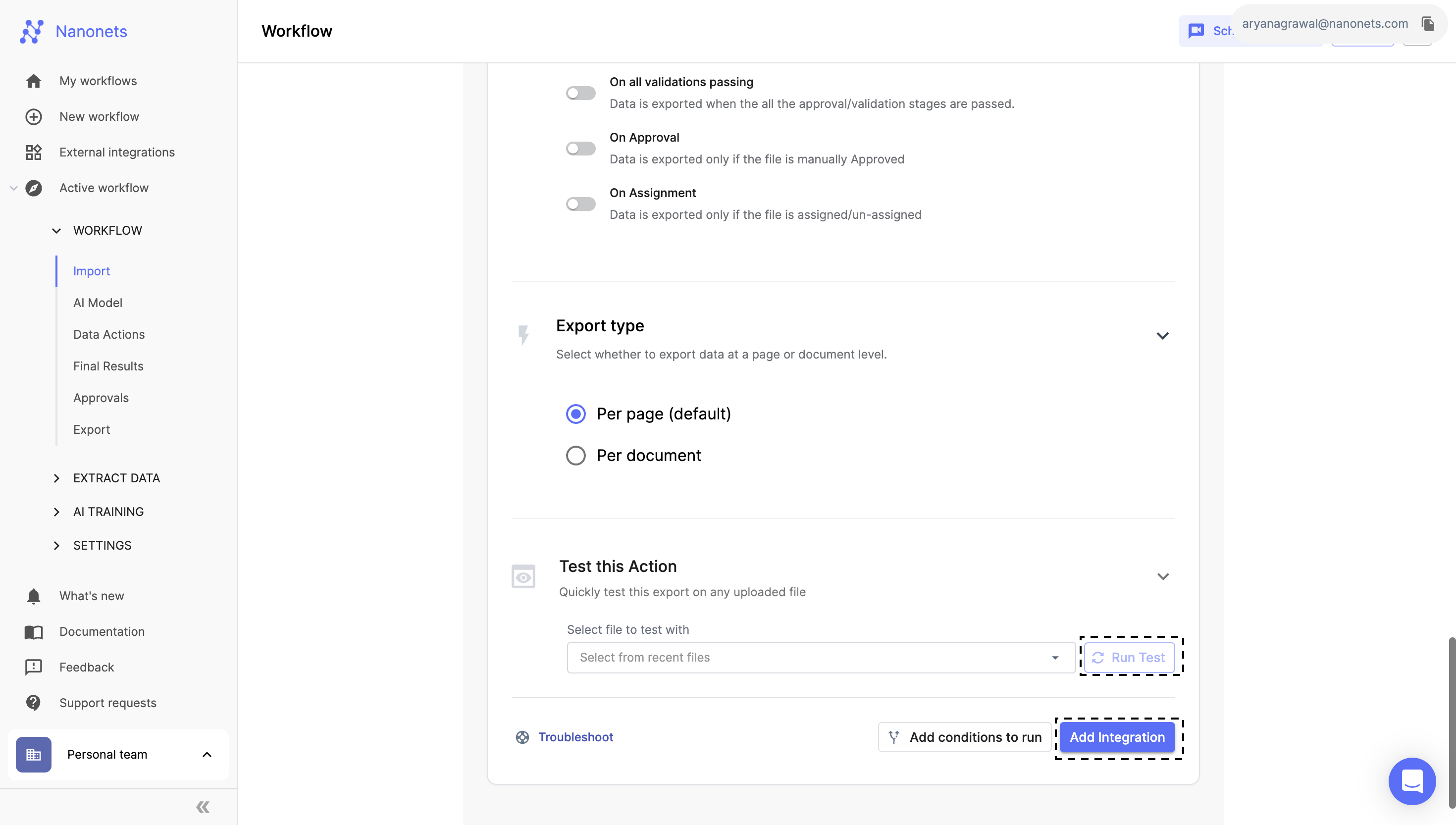Viewport: 1456px width, 825px height.
Task: Click the External integrations grid icon
Action: coord(33,153)
